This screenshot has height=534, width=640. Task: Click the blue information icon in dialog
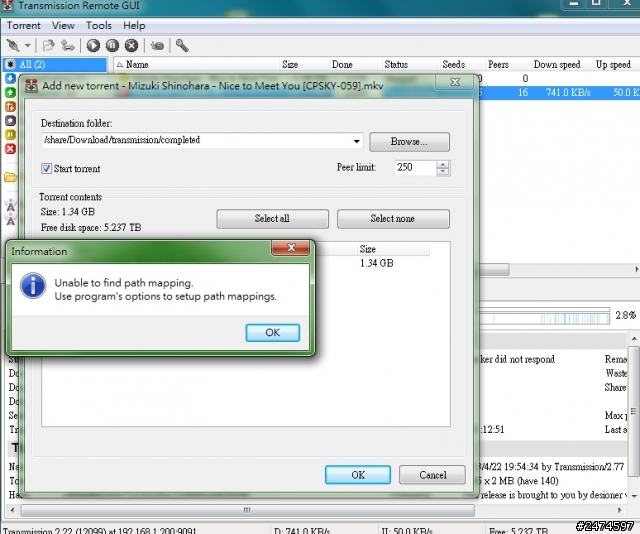tap(33, 285)
